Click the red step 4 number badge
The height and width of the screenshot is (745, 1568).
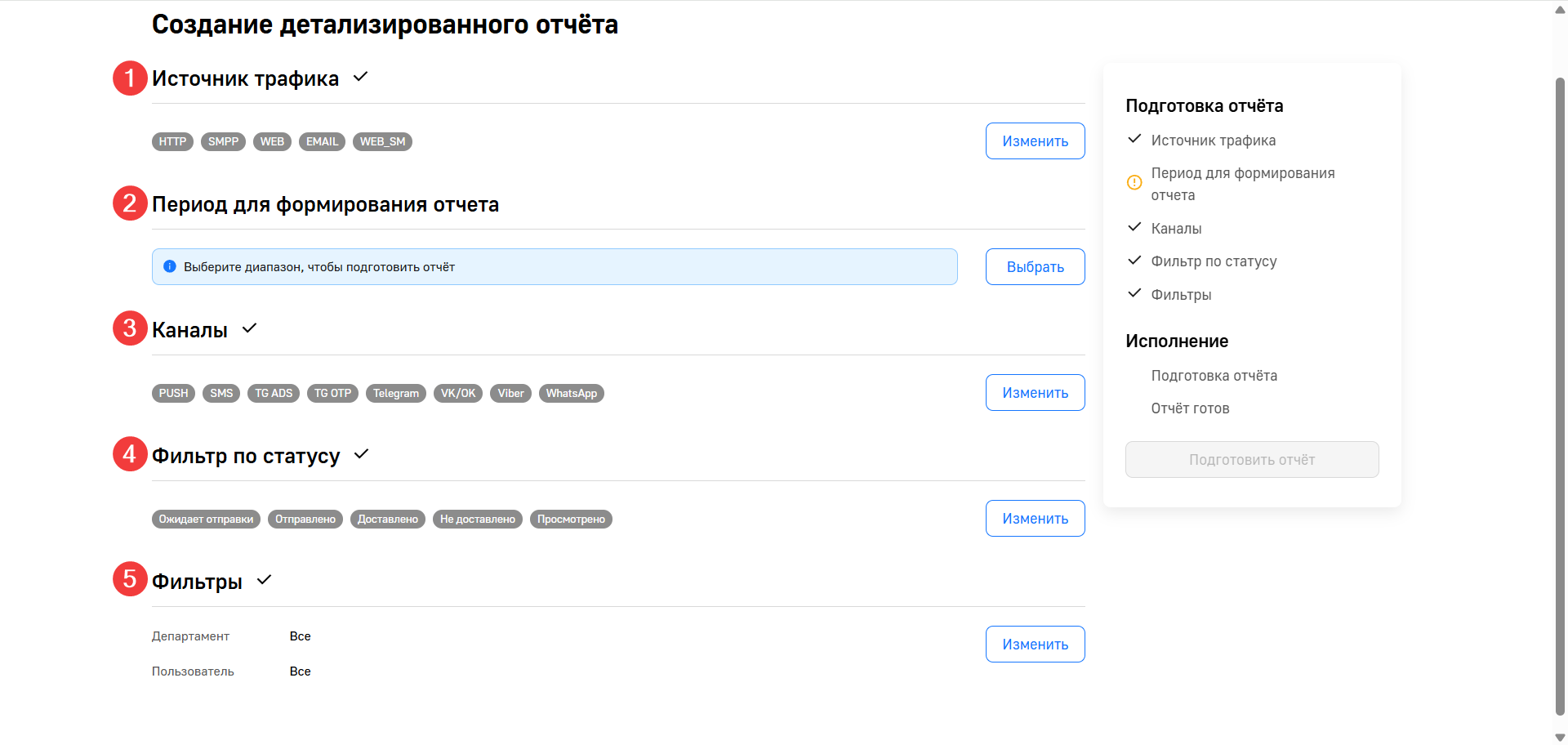pos(130,454)
